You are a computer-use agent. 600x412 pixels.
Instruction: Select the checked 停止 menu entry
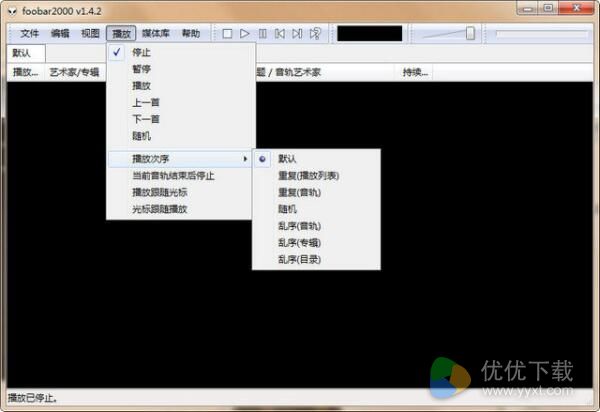(x=181, y=52)
